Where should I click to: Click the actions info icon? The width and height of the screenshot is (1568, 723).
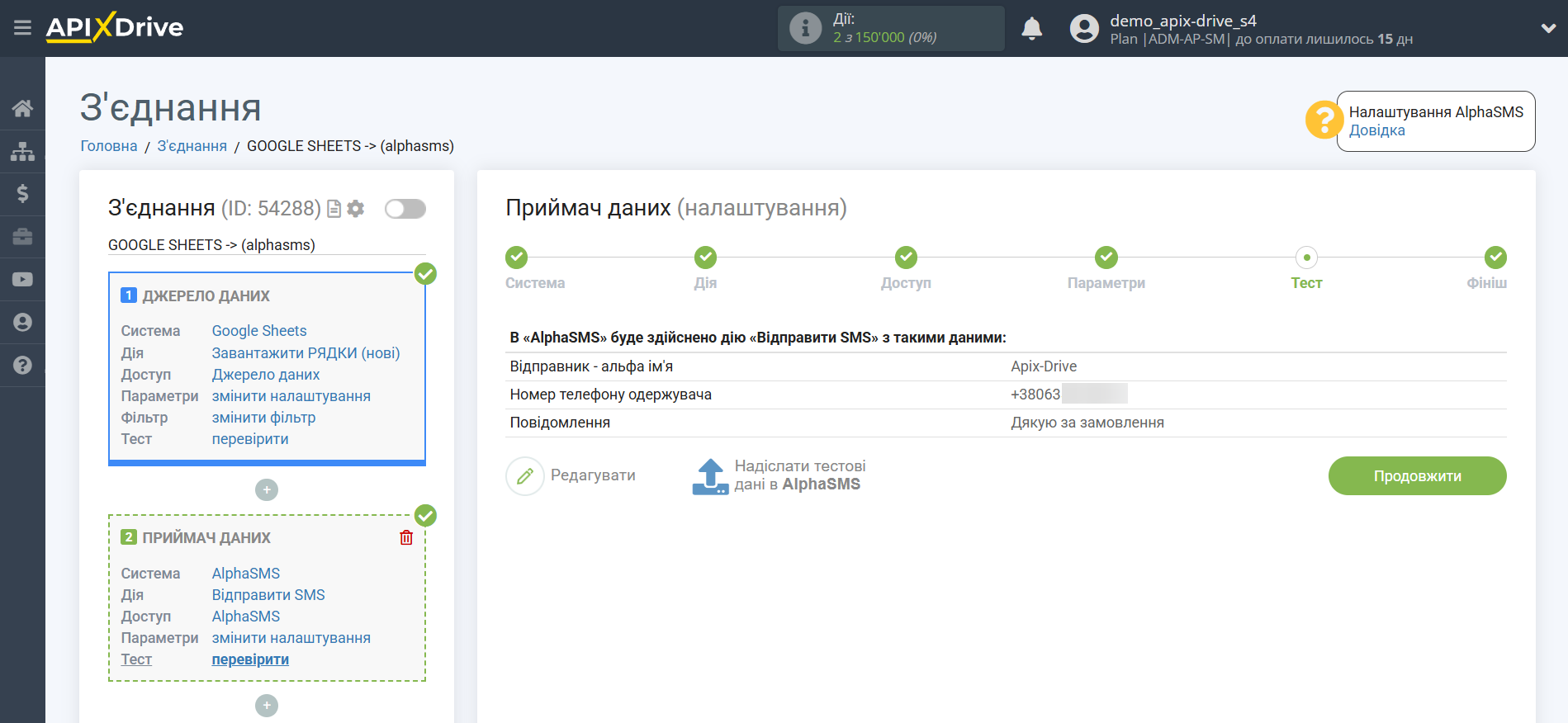coord(805,28)
